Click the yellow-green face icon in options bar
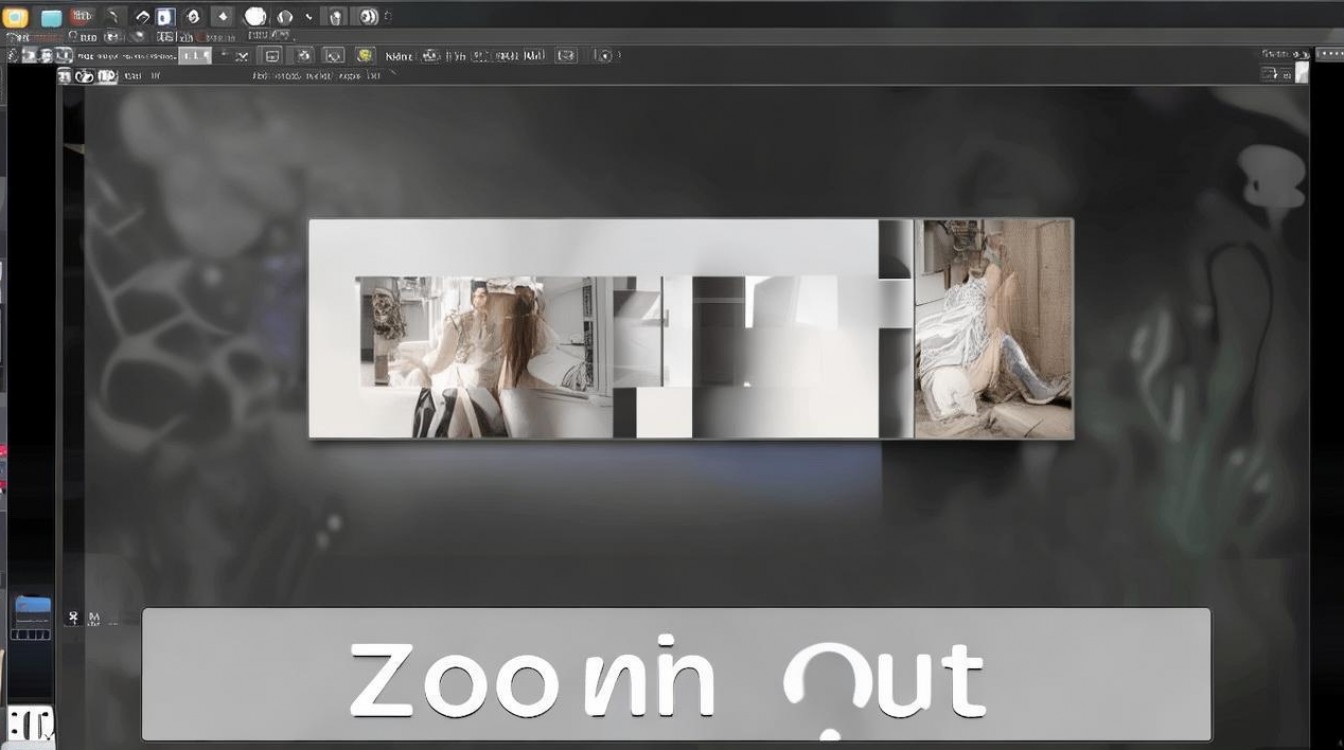 pos(365,56)
